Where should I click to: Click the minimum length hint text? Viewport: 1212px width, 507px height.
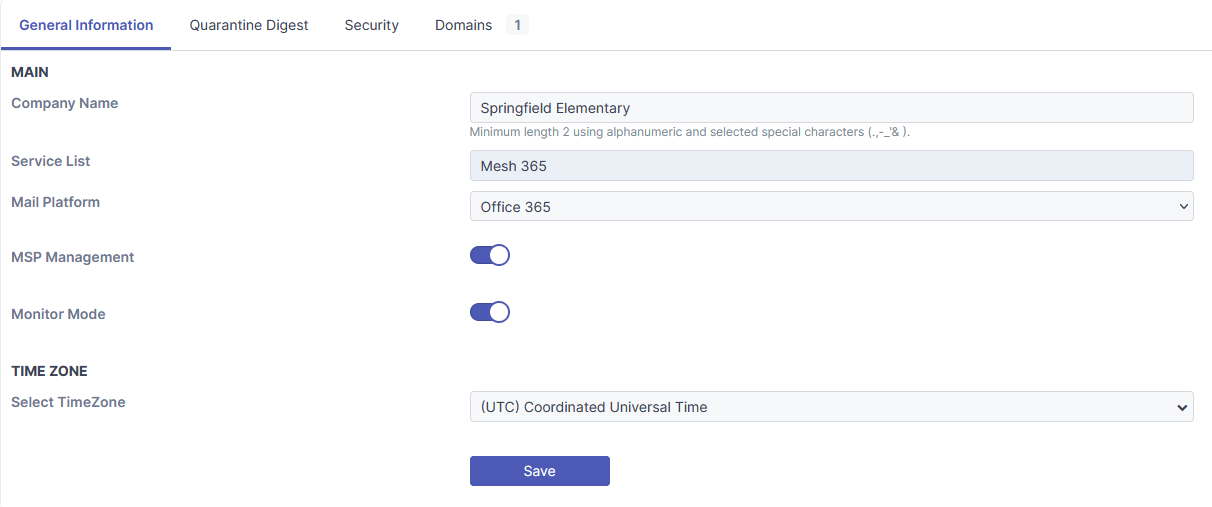689,132
